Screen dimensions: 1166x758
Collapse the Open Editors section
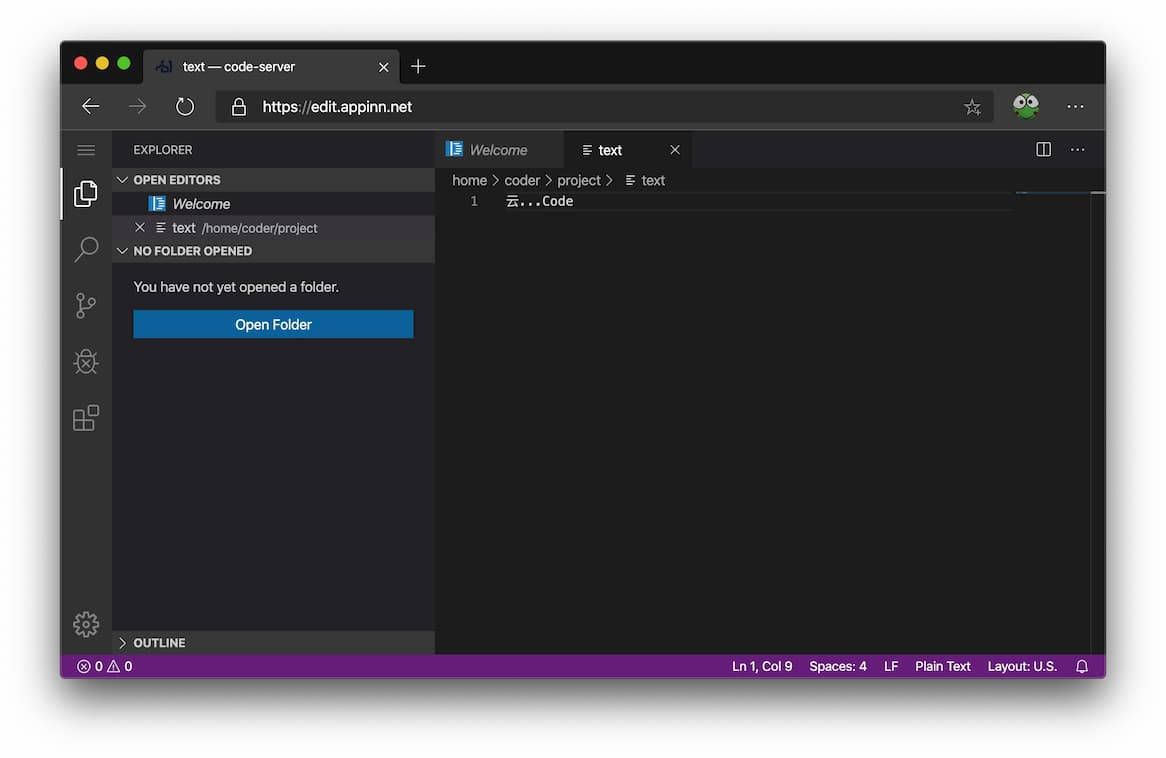(176, 180)
